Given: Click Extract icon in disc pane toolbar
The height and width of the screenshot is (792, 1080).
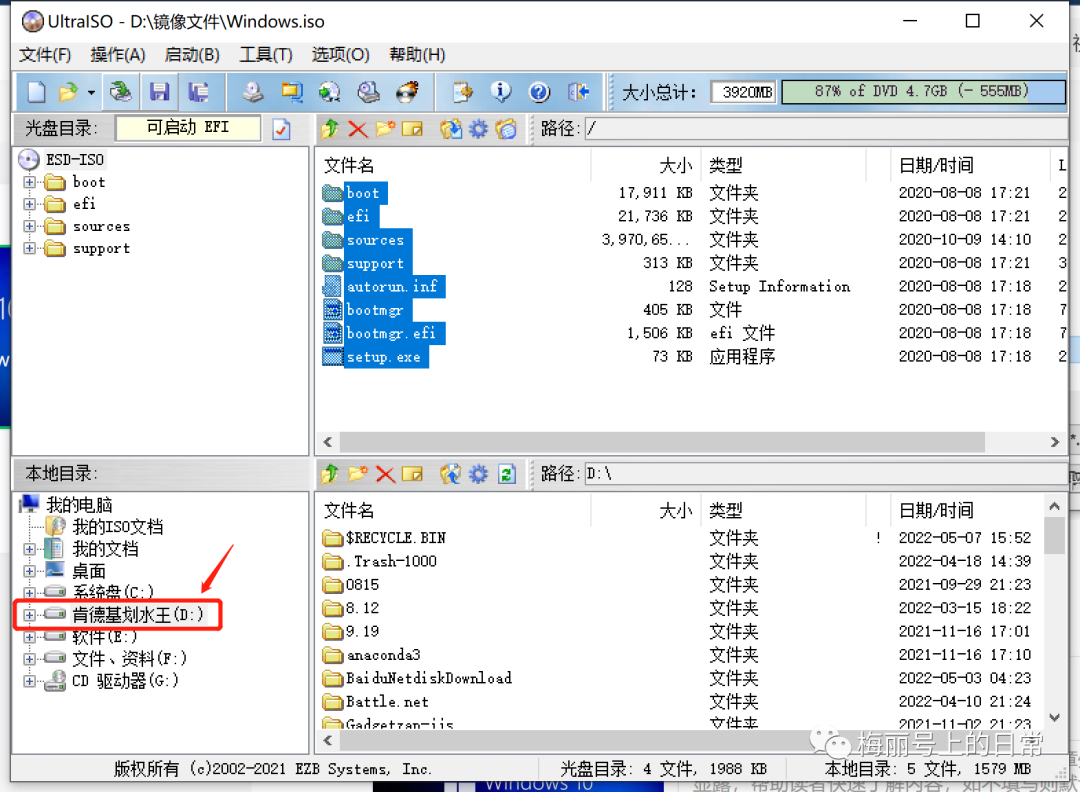Looking at the screenshot, I should (x=451, y=129).
